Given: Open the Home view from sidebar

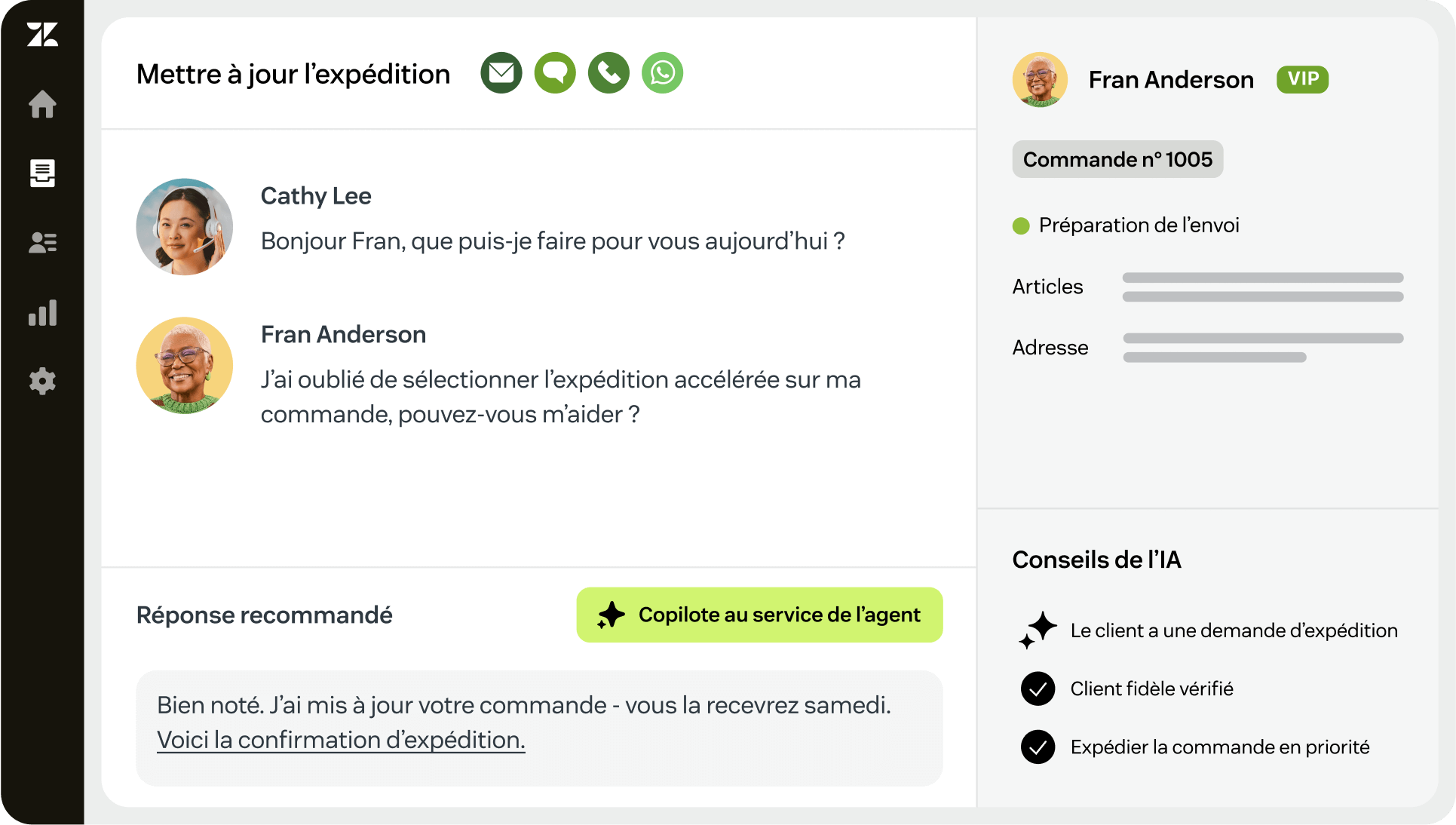Looking at the screenshot, I should click(x=42, y=104).
